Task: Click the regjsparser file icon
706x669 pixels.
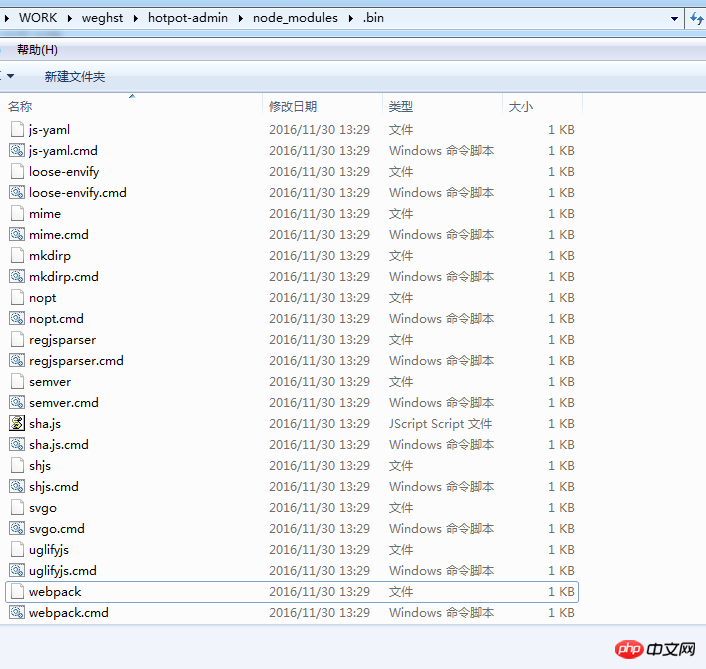Action: [x=17, y=339]
